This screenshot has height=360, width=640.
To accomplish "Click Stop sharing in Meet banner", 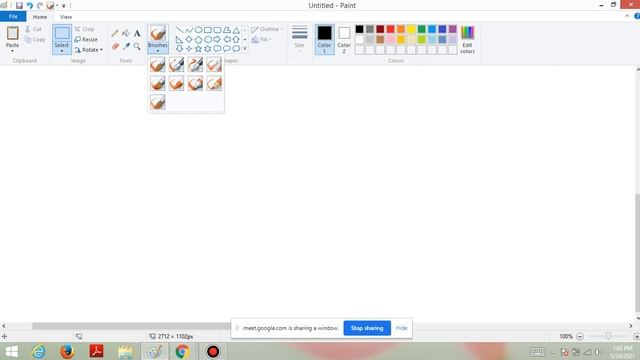I will (x=367, y=328).
